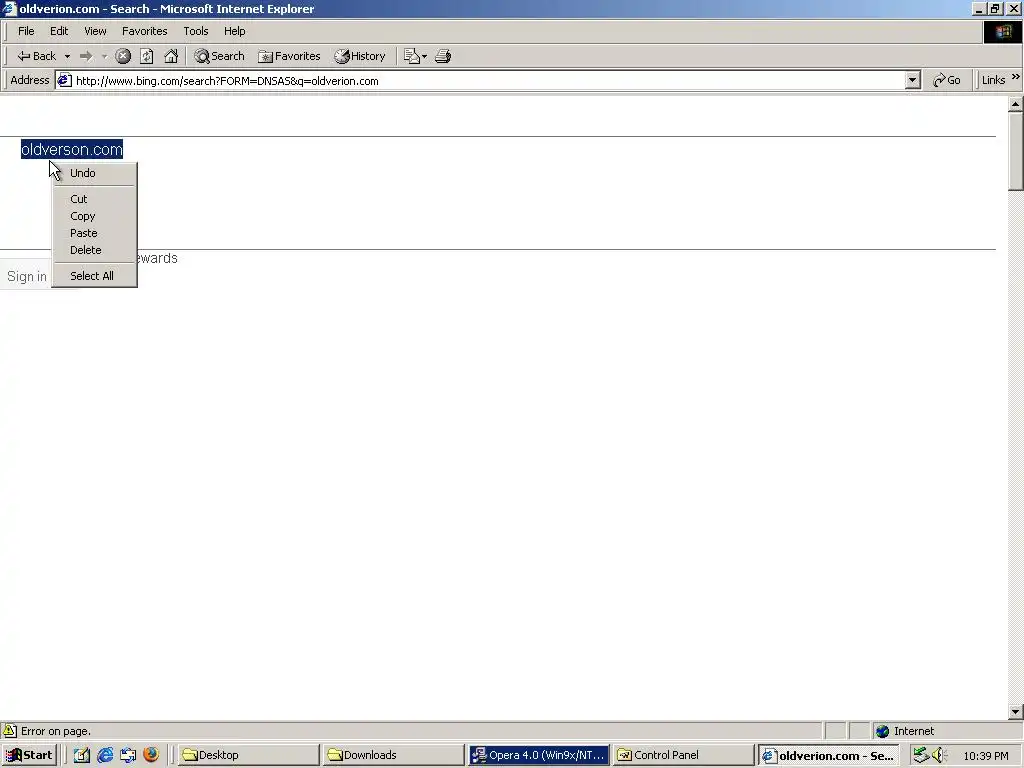Screen dimensions: 1024x768
Task: Click the Go button next to address bar
Action: 947,80
